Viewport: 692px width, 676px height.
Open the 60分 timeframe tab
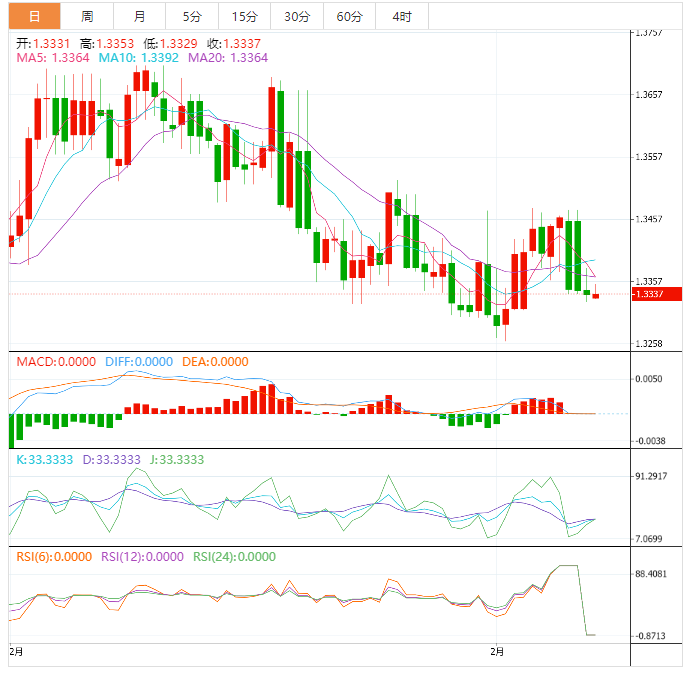coord(349,16)
